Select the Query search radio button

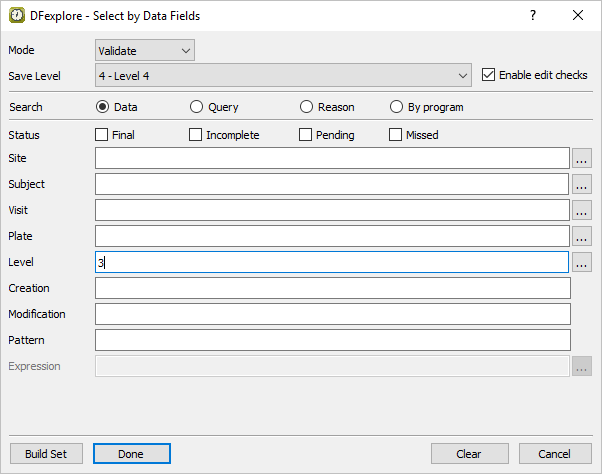(196, 107)
